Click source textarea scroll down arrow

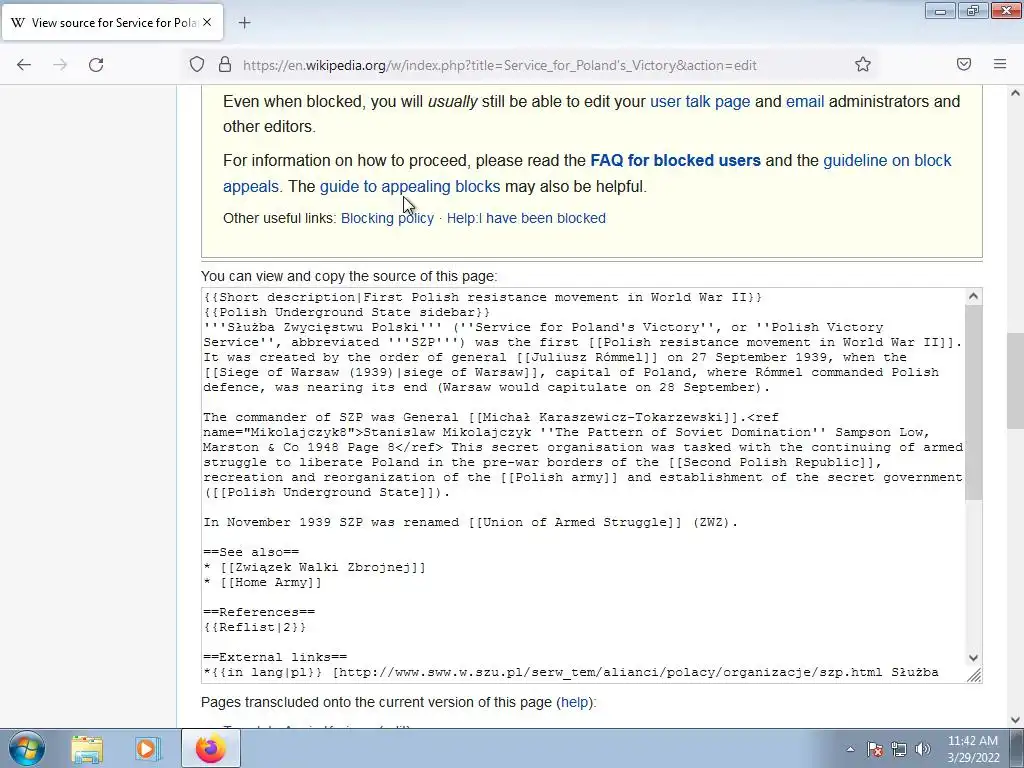coord(973,658)
